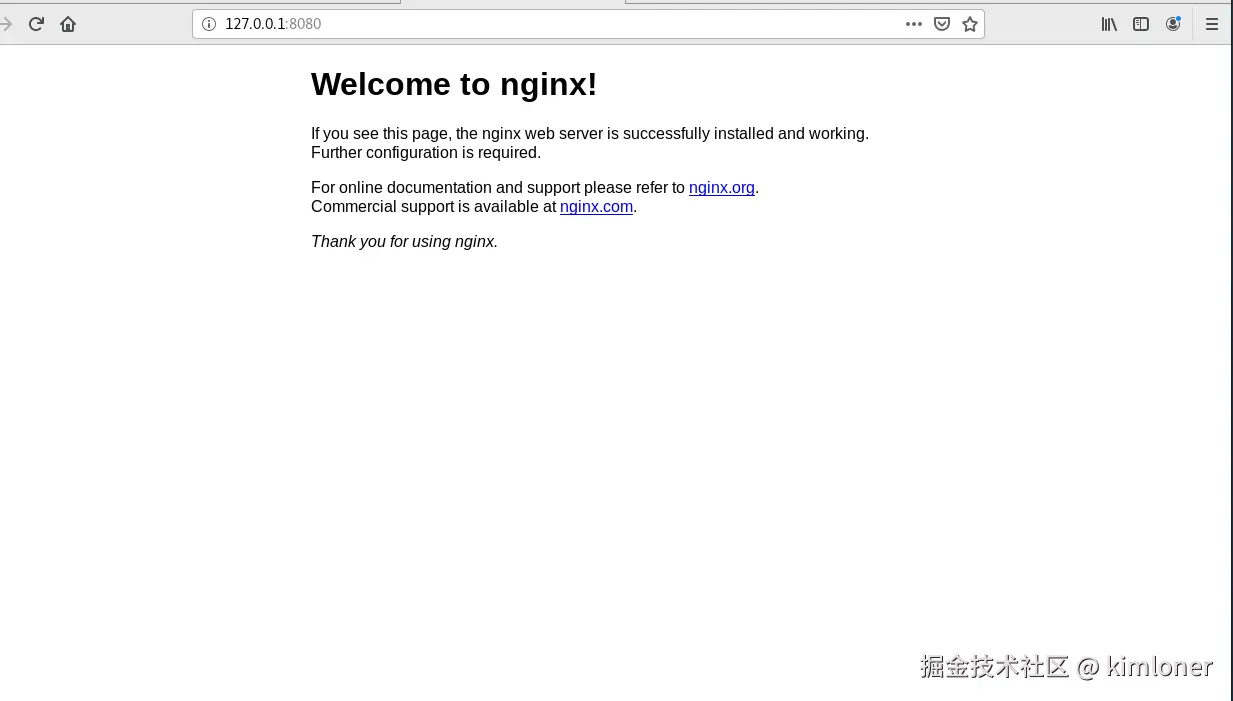The image size is (1233, 701).
Task: Click the 'Welcome to nginx!' heading
Action: (454, 84)
